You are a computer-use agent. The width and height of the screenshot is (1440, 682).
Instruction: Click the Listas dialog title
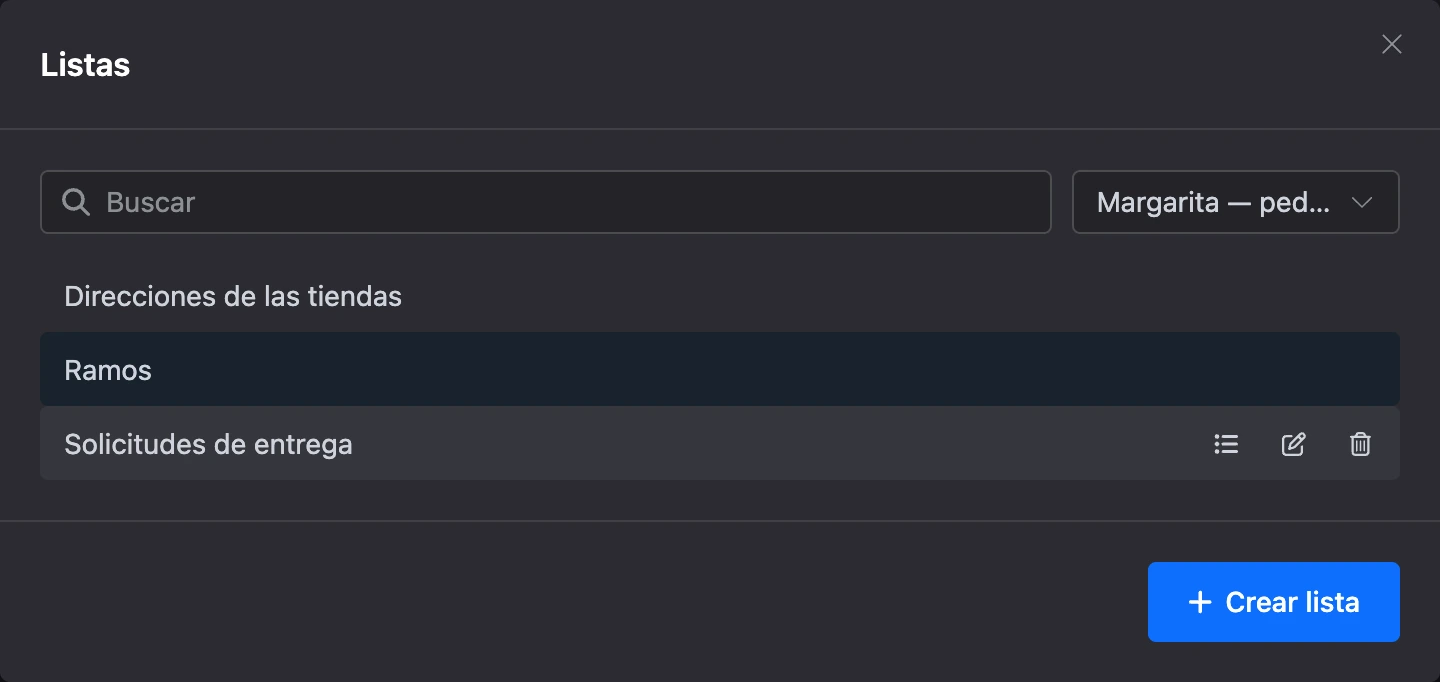pos(85,65)
